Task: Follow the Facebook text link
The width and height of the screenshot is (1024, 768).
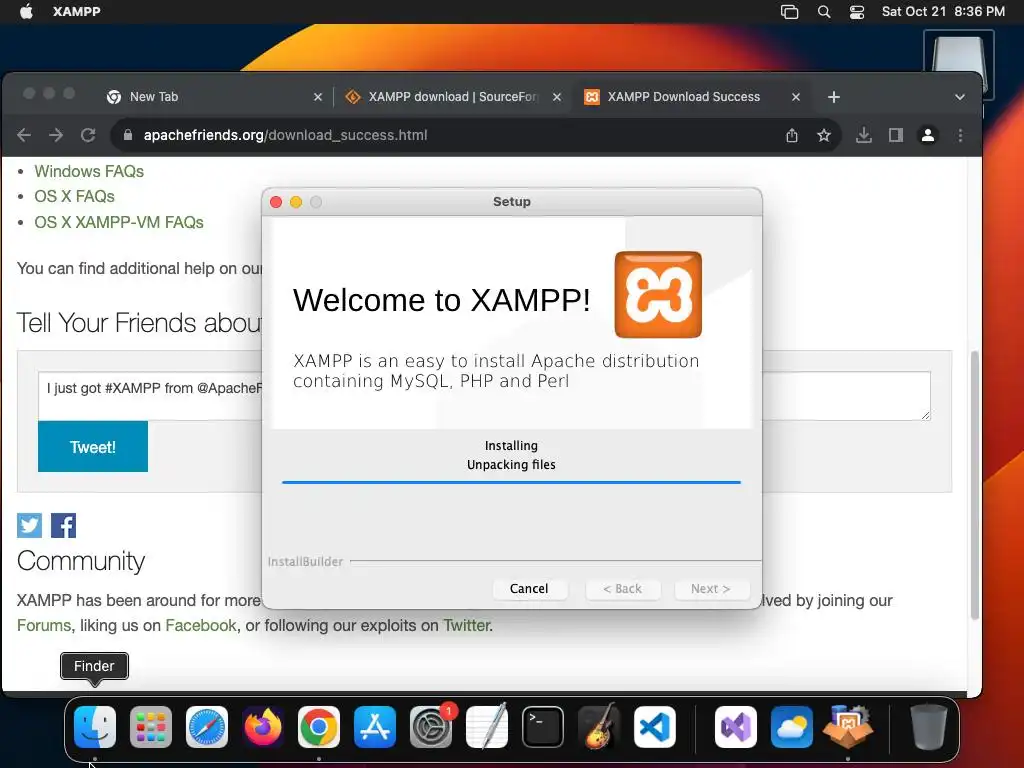Action: click(x=200, y=626)
